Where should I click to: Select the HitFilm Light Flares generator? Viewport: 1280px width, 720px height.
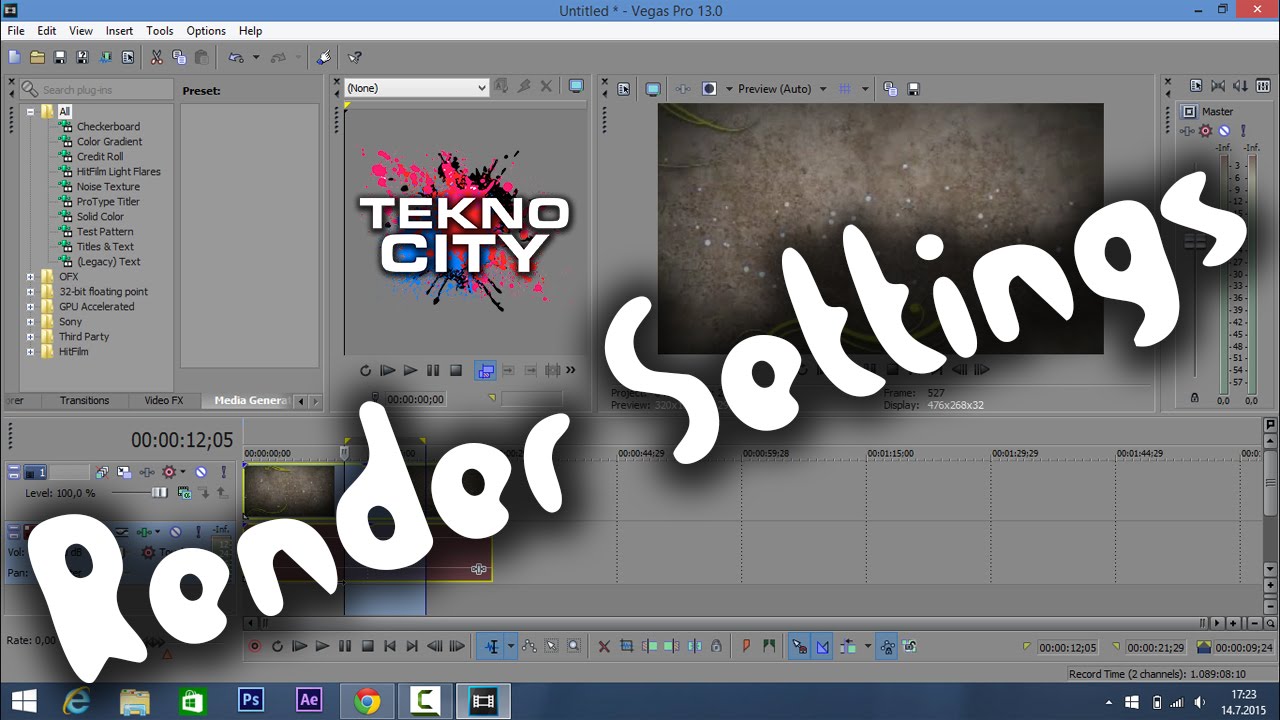coord(118,172)
